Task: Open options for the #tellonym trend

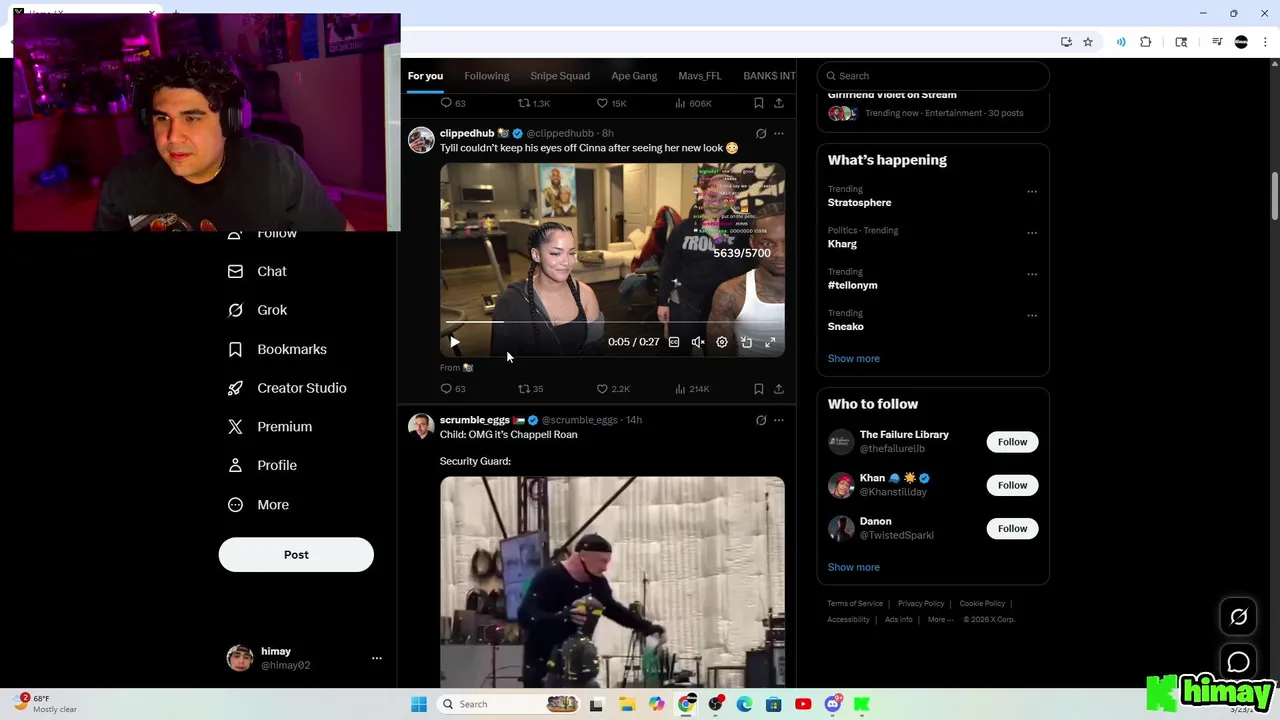Action: [1032, 274]
